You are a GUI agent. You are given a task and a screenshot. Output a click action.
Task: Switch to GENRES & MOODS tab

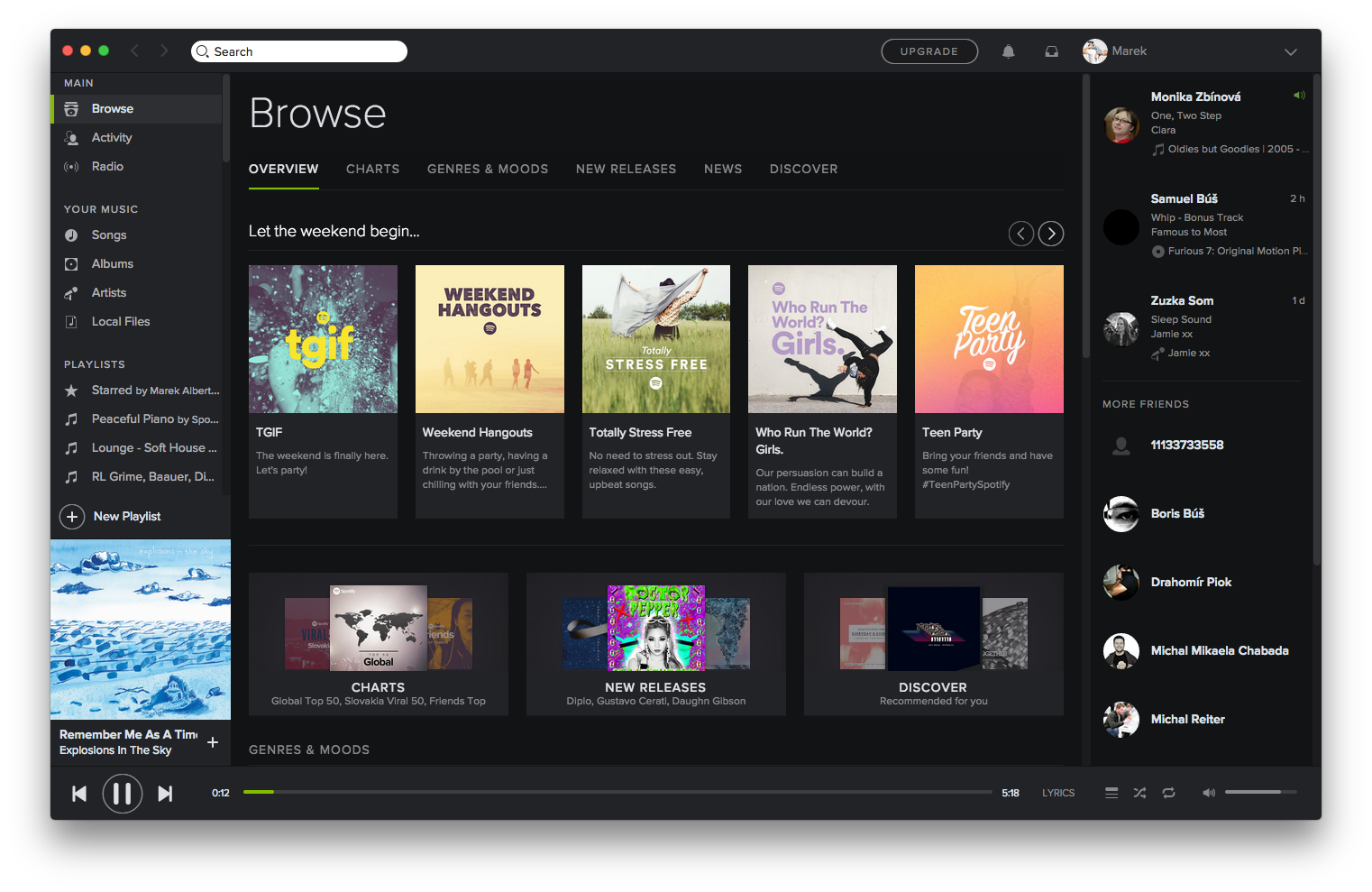[x=488, y=169]
